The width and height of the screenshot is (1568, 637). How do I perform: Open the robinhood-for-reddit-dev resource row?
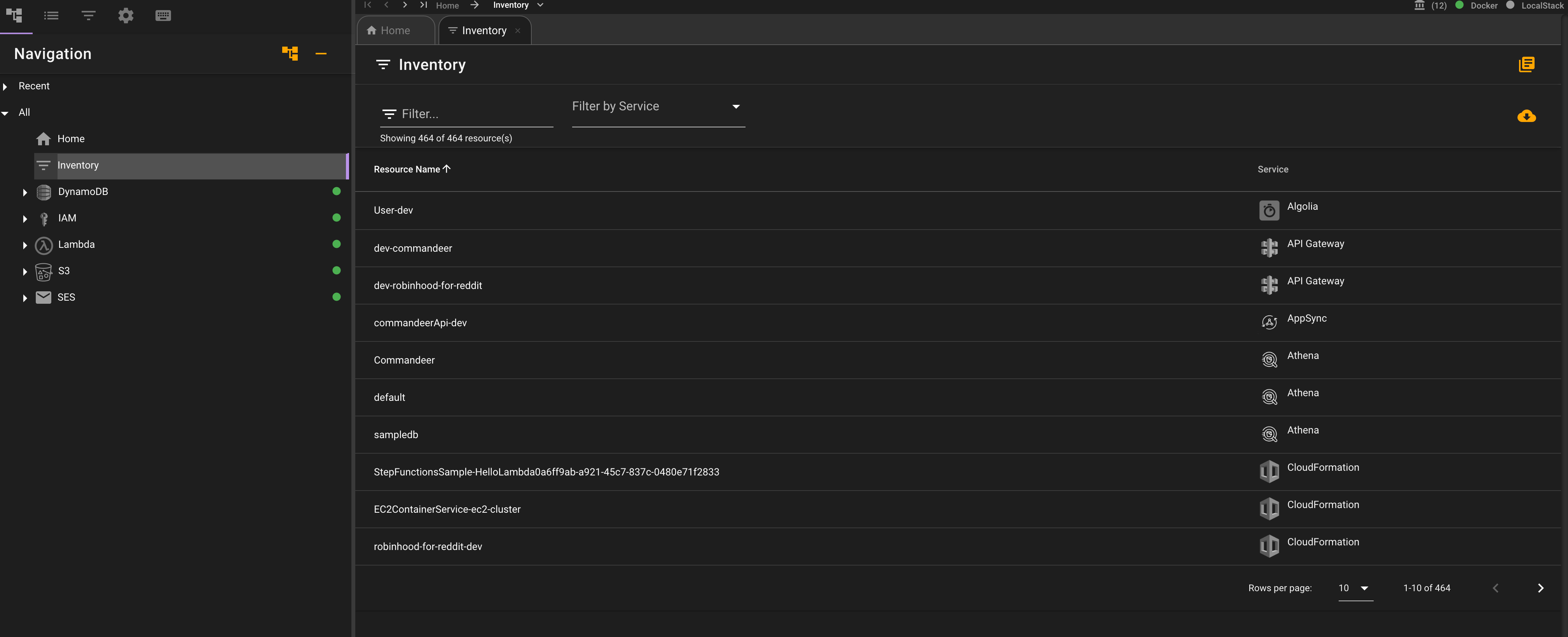pyautogui.click(x=958, y=546)
